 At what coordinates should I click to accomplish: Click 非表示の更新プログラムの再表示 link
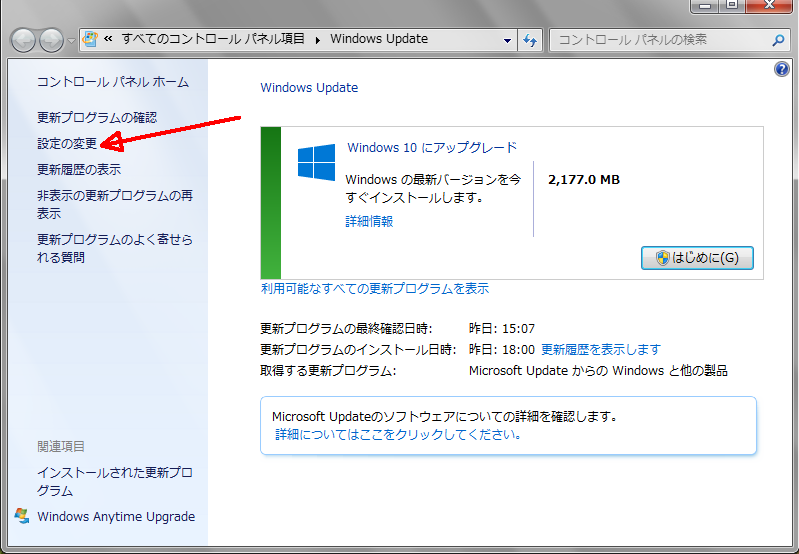pyautogui.click(x=115, y=204)
